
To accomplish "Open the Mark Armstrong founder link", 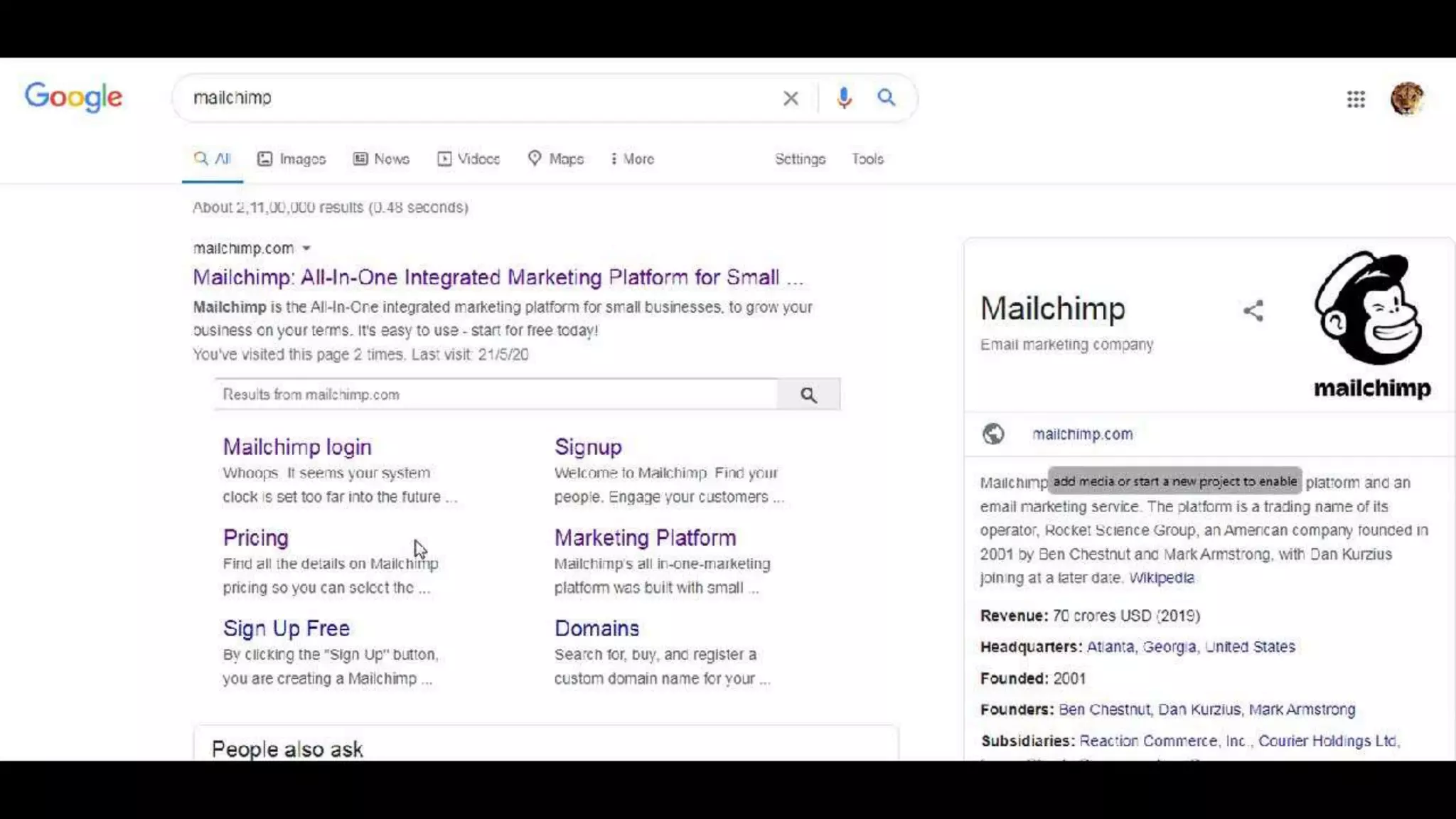I will pyautogui.click(x=1302, y=709).
